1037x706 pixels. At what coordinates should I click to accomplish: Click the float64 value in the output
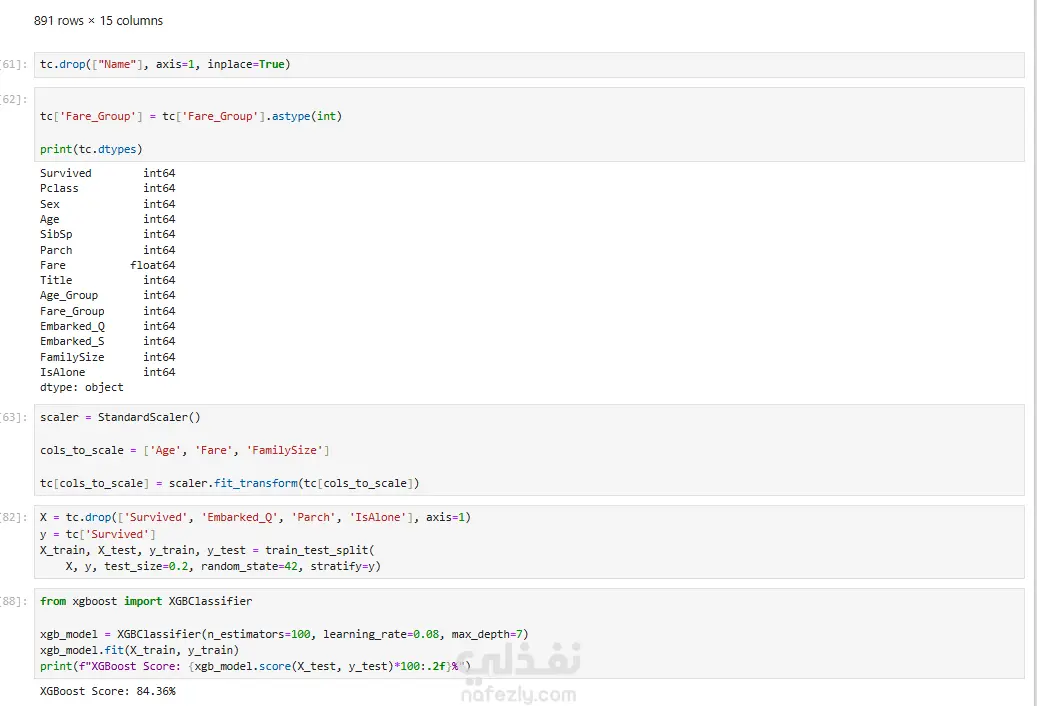[153, 265]
